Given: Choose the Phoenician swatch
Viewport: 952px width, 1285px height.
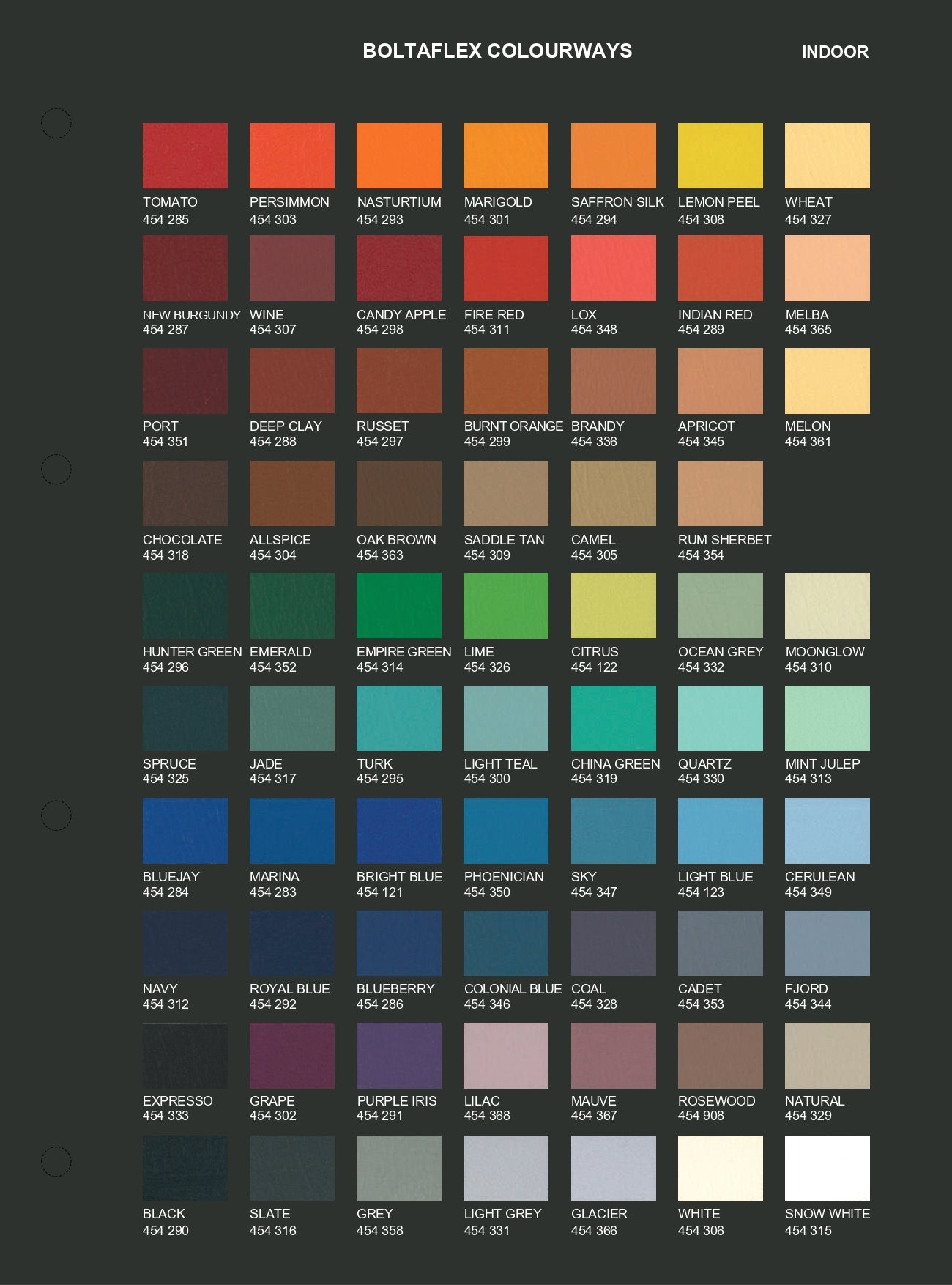Looking at the screenshot, I should pyautogui.click(x=506, y=831).
